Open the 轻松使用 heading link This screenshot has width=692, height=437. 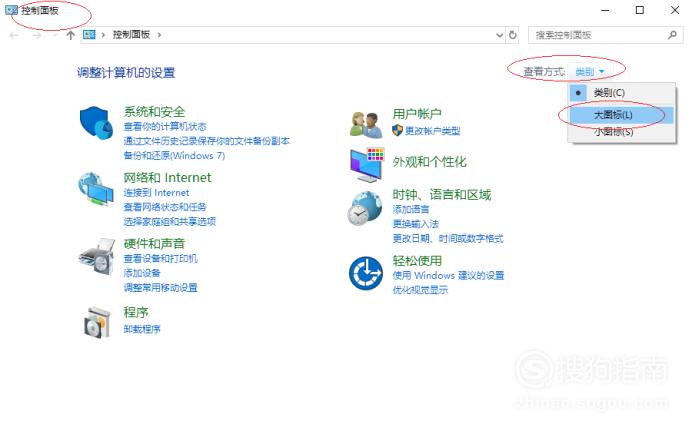pos(417,260)
